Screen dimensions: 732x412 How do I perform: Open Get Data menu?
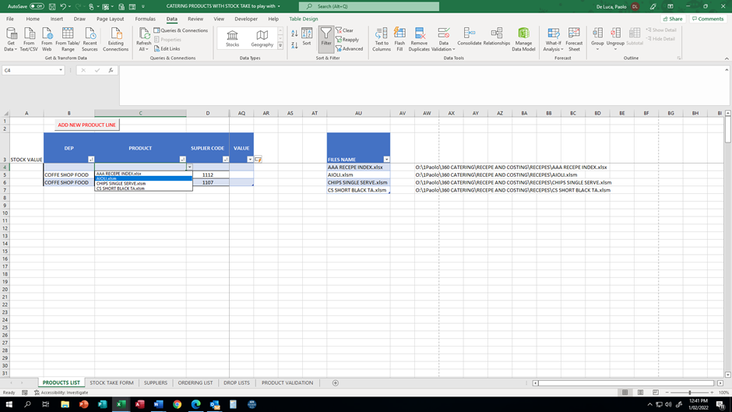click(10, 39)
